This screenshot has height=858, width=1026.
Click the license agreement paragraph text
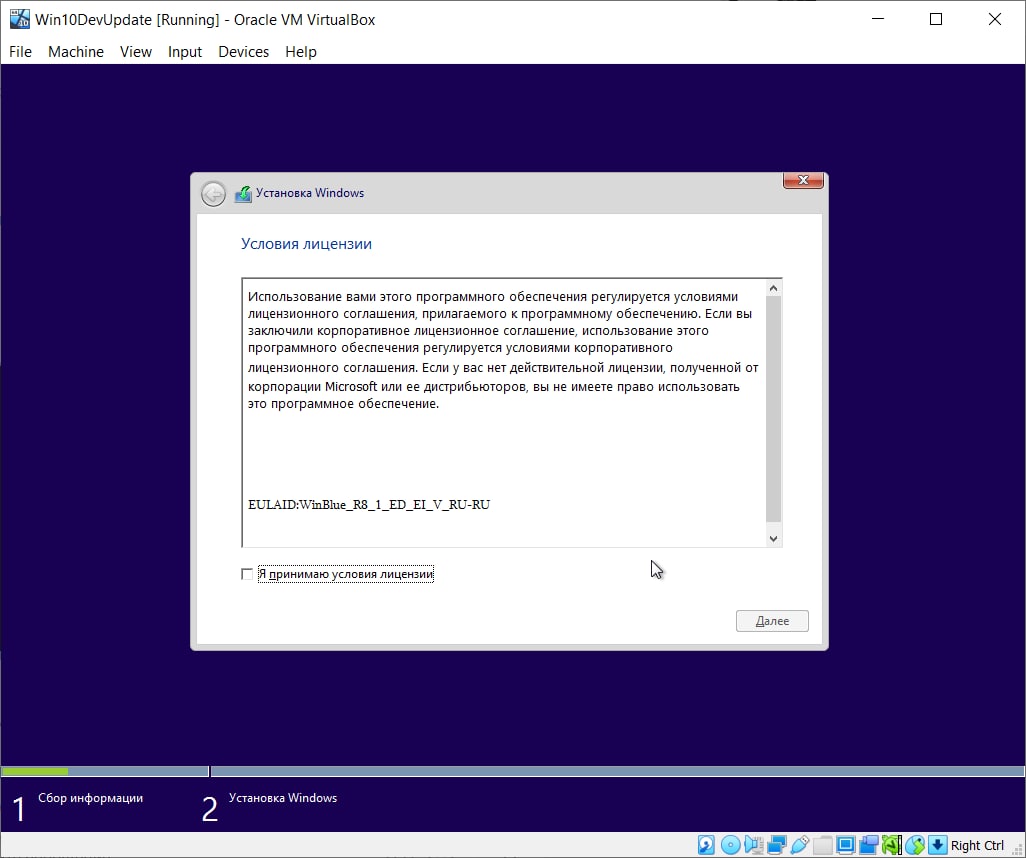[x=503, y=350]
